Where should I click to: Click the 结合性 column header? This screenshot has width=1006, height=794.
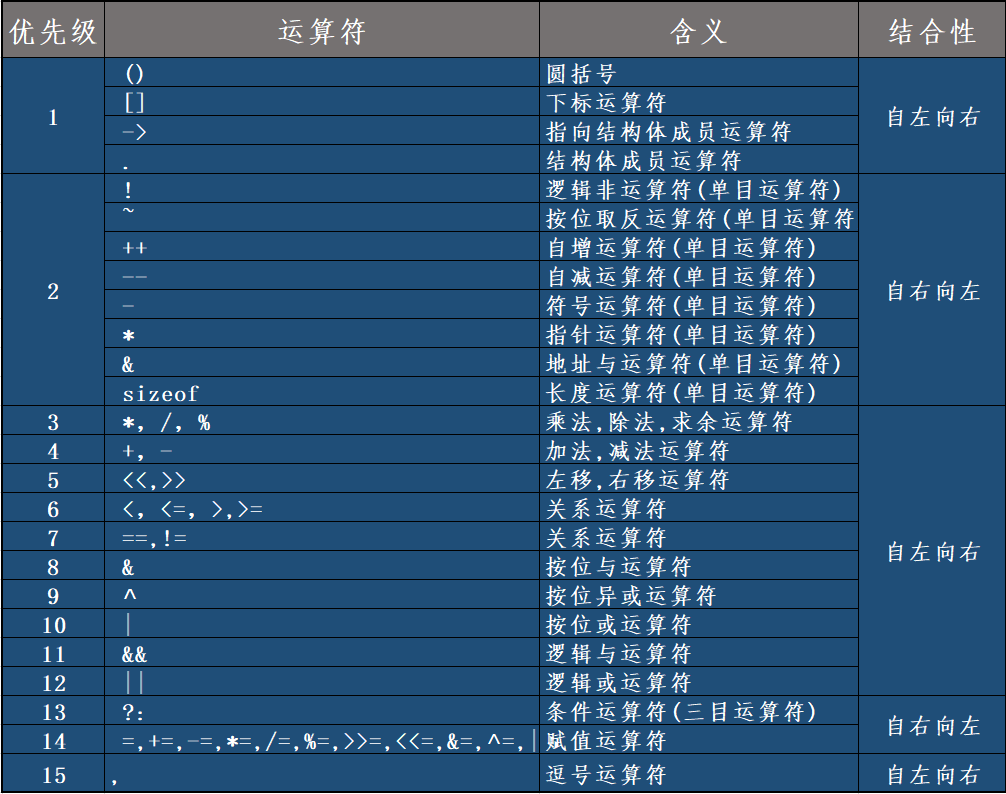tap(932, 30)
